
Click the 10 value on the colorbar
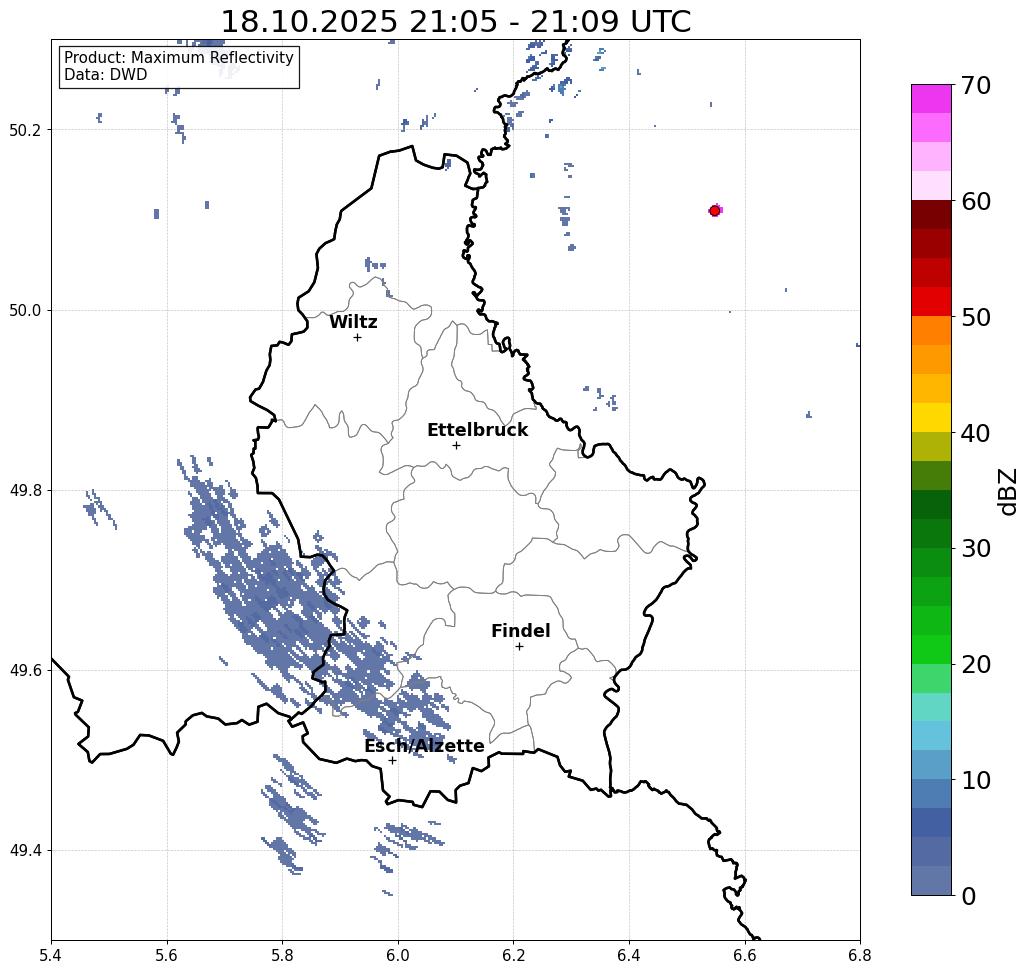(x=976, y=780)
